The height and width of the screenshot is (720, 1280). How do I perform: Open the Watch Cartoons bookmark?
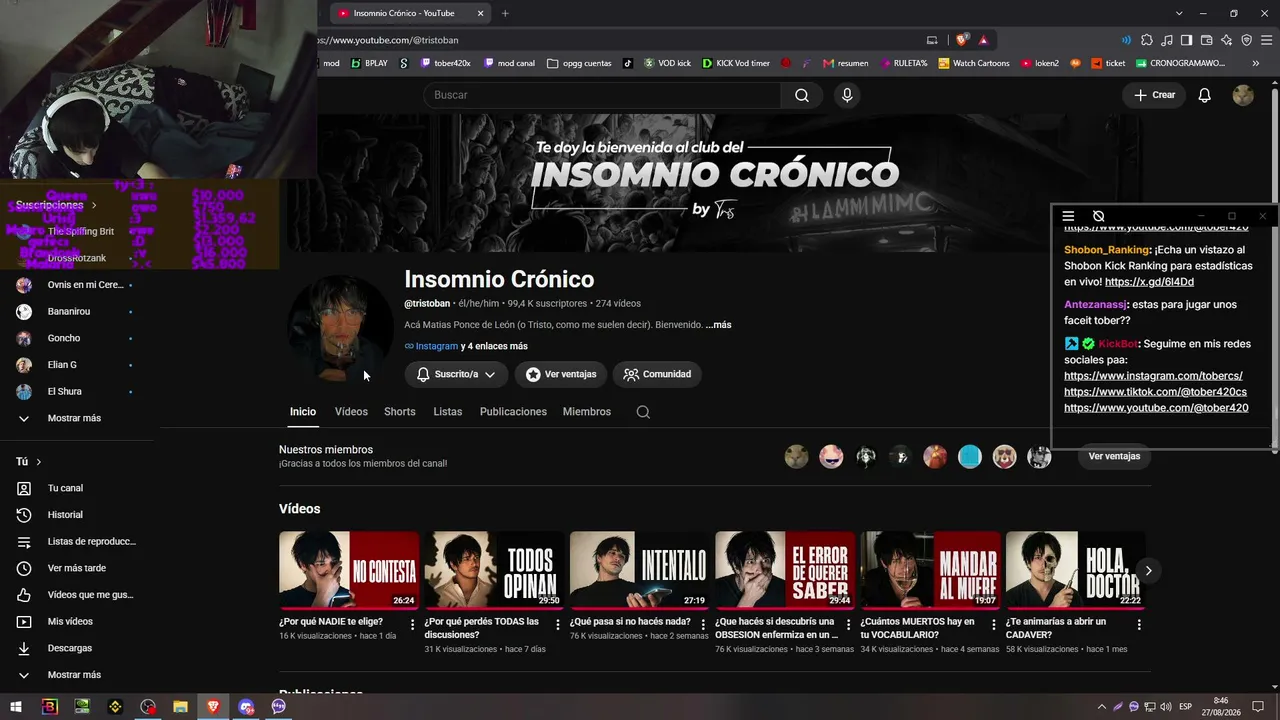(972, 63)
